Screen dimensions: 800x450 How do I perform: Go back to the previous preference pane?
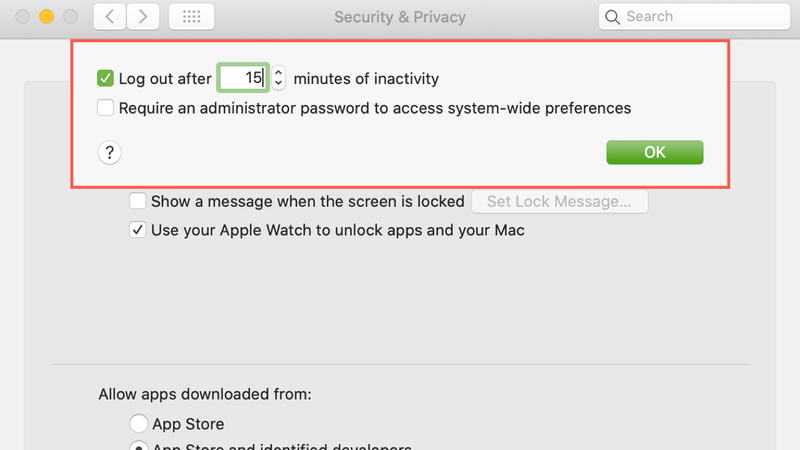109,17
